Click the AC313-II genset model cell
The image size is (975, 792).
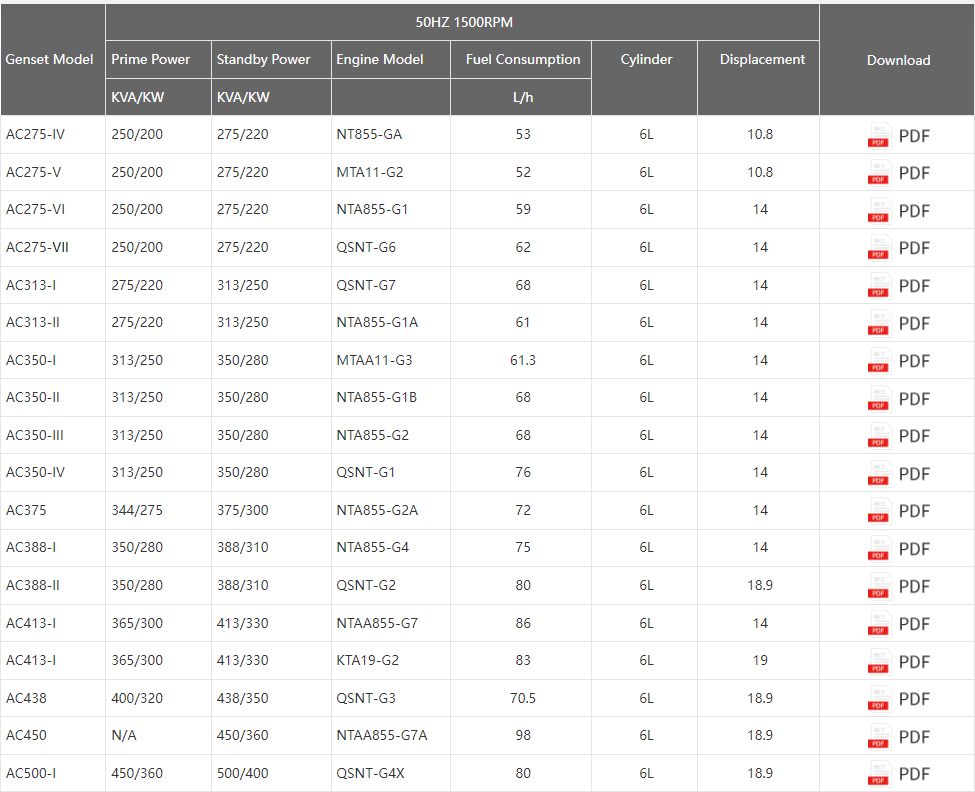tap(53, 323)
